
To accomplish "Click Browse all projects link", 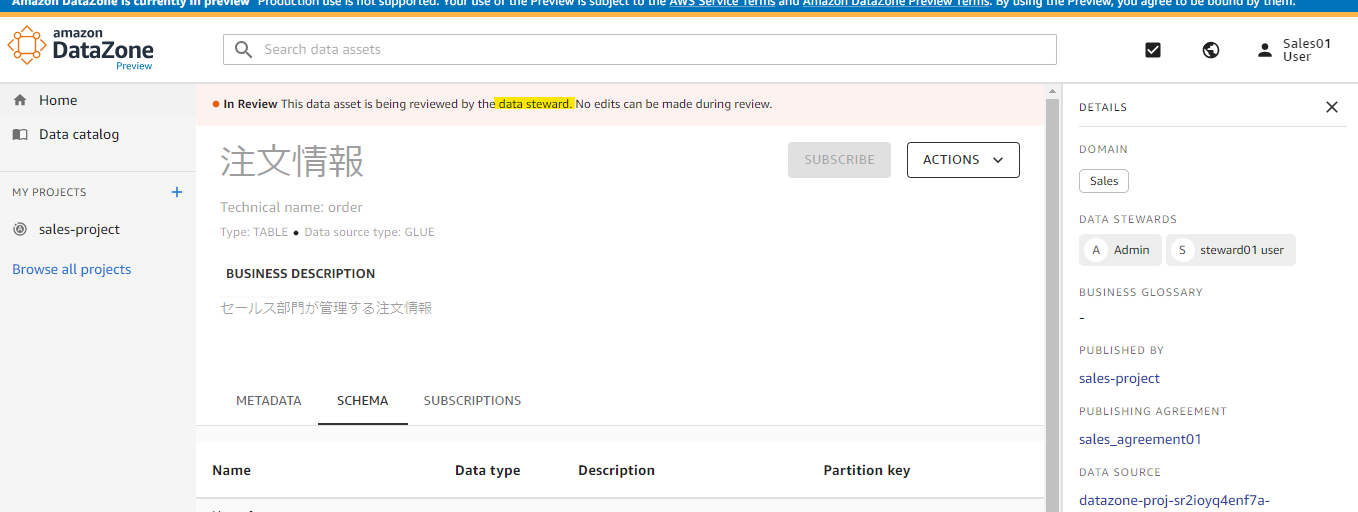I will coord(72,269).
